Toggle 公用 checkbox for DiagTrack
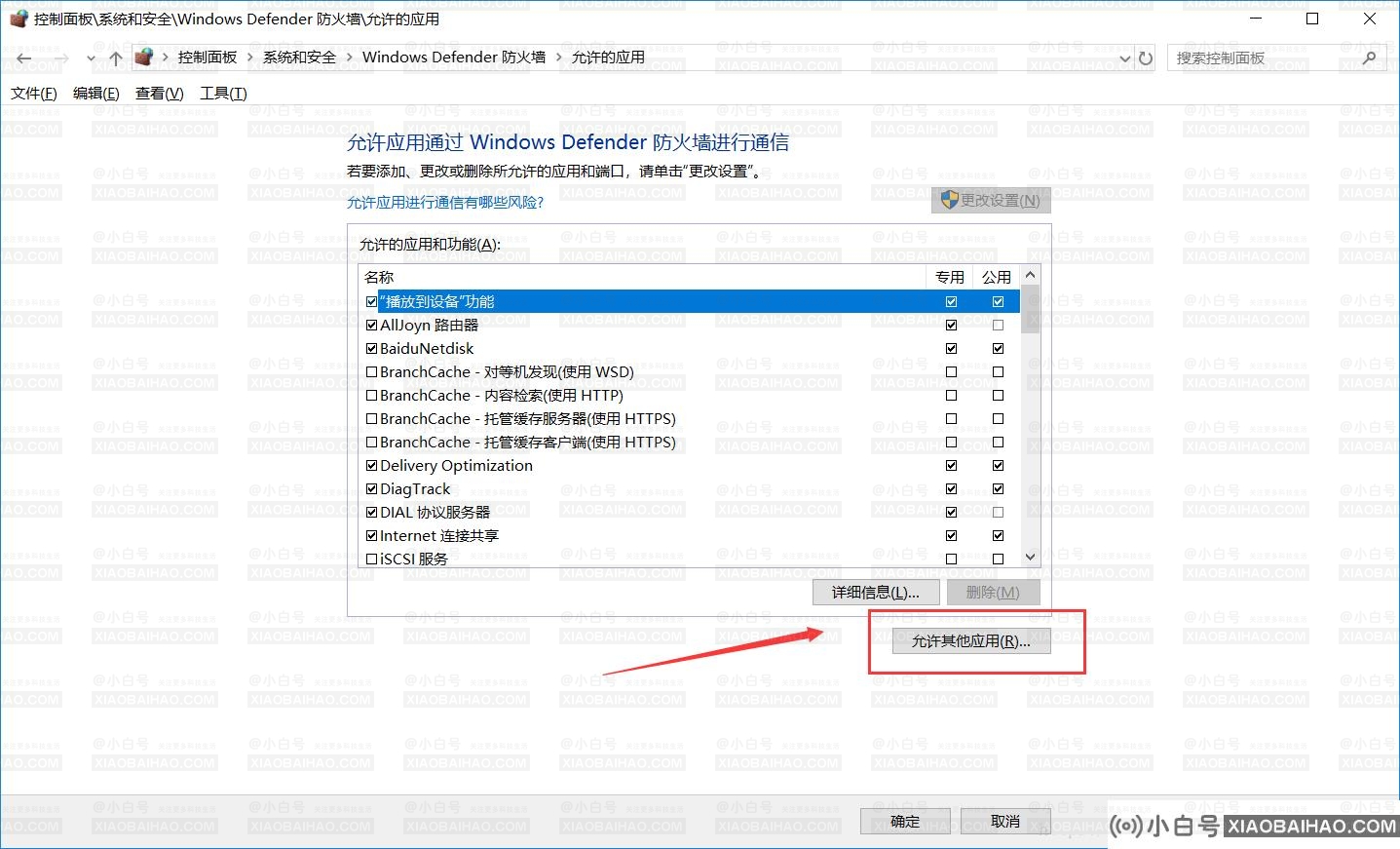1400x849 pixels. (x=998, y=489)
